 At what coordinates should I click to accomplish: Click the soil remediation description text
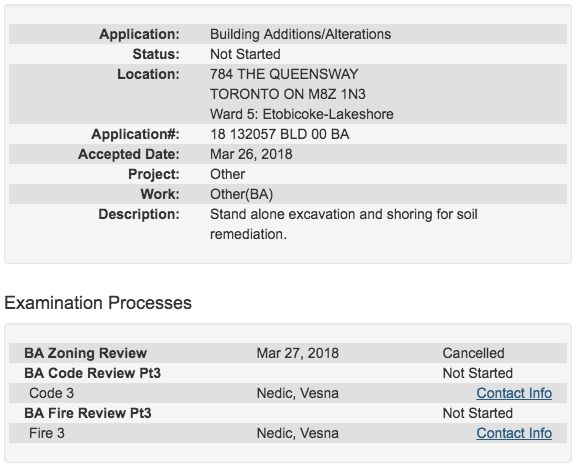(344, 224)
